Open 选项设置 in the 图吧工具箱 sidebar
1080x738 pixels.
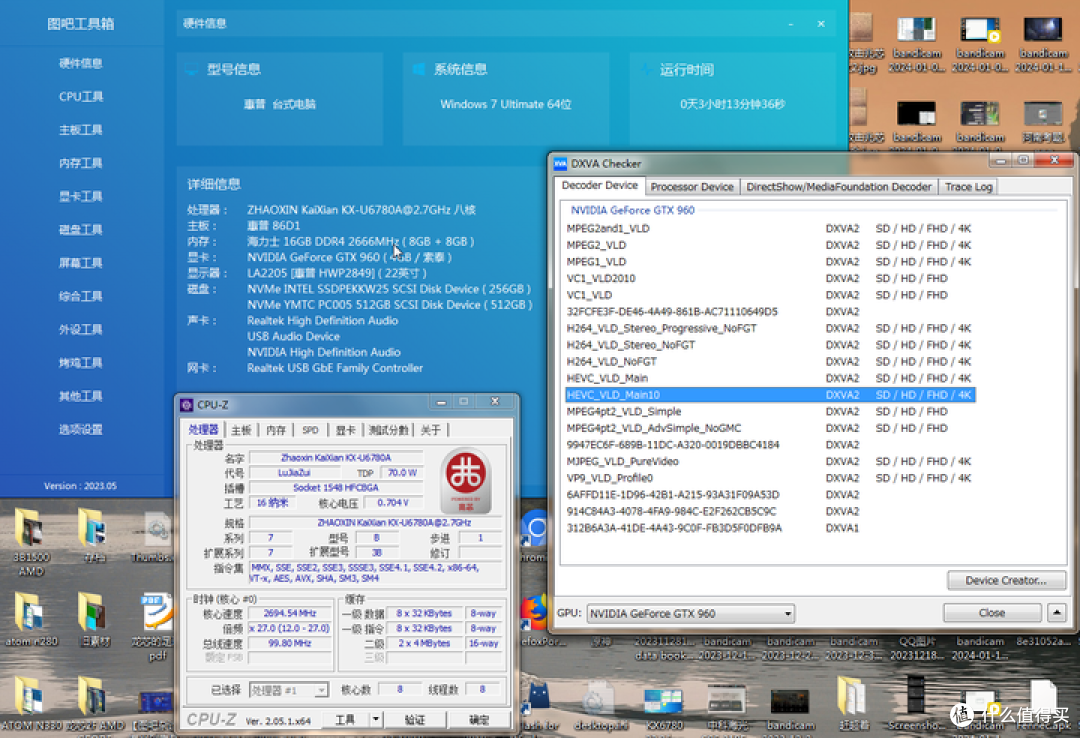coord(81,429)
